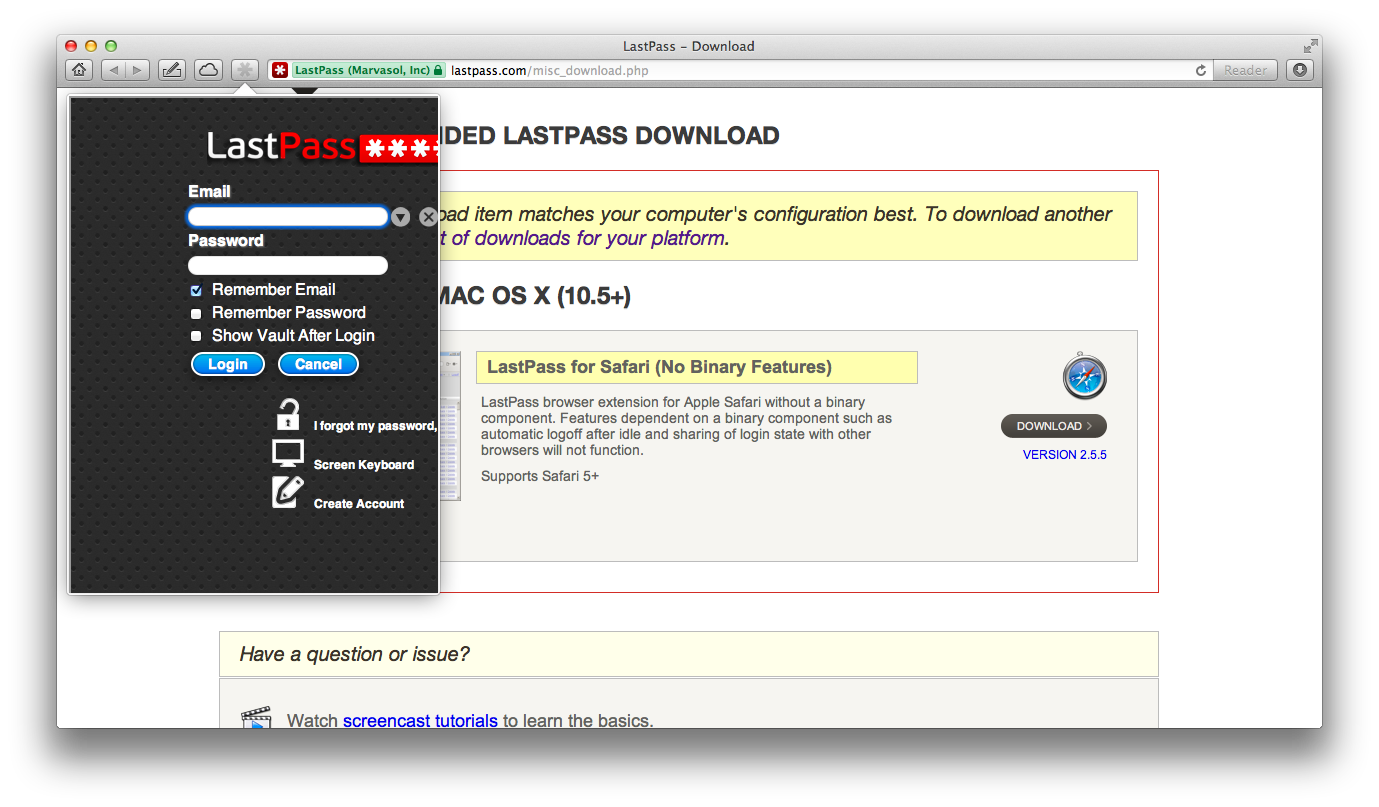This screenshot has width=1379, height=807.
Task: Open the VERSION 2.5.5 link
Action: 1064,455
